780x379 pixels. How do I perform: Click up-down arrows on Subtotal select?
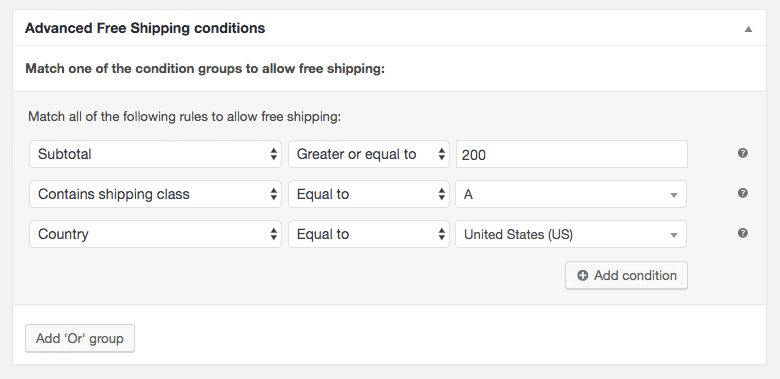(273, 154)
